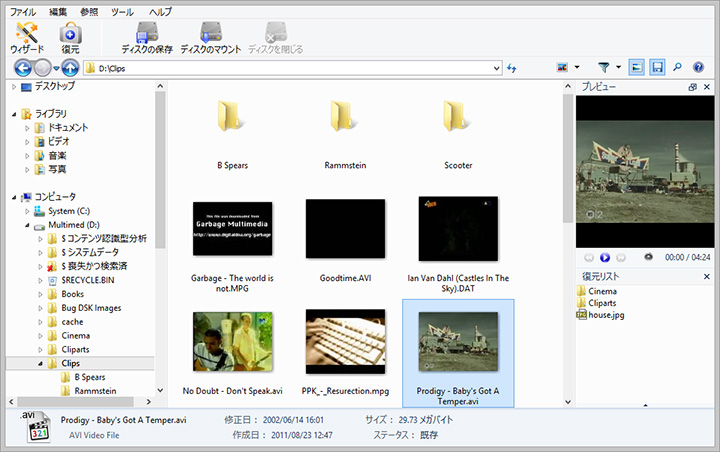Open help with the question mark icon
Image resolution: width=720 pixels, height=452 pixels.
click(698, 68)
